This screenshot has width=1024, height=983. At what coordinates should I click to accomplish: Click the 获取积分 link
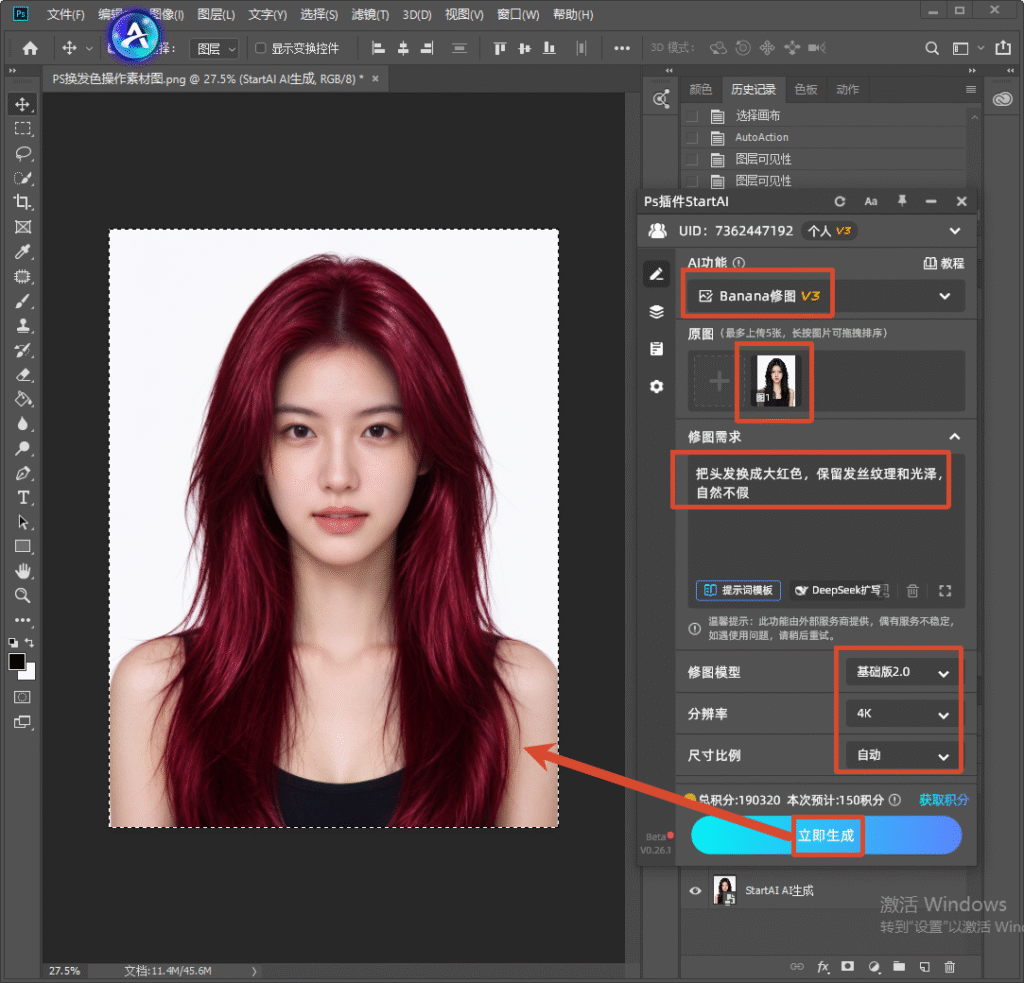944,800
